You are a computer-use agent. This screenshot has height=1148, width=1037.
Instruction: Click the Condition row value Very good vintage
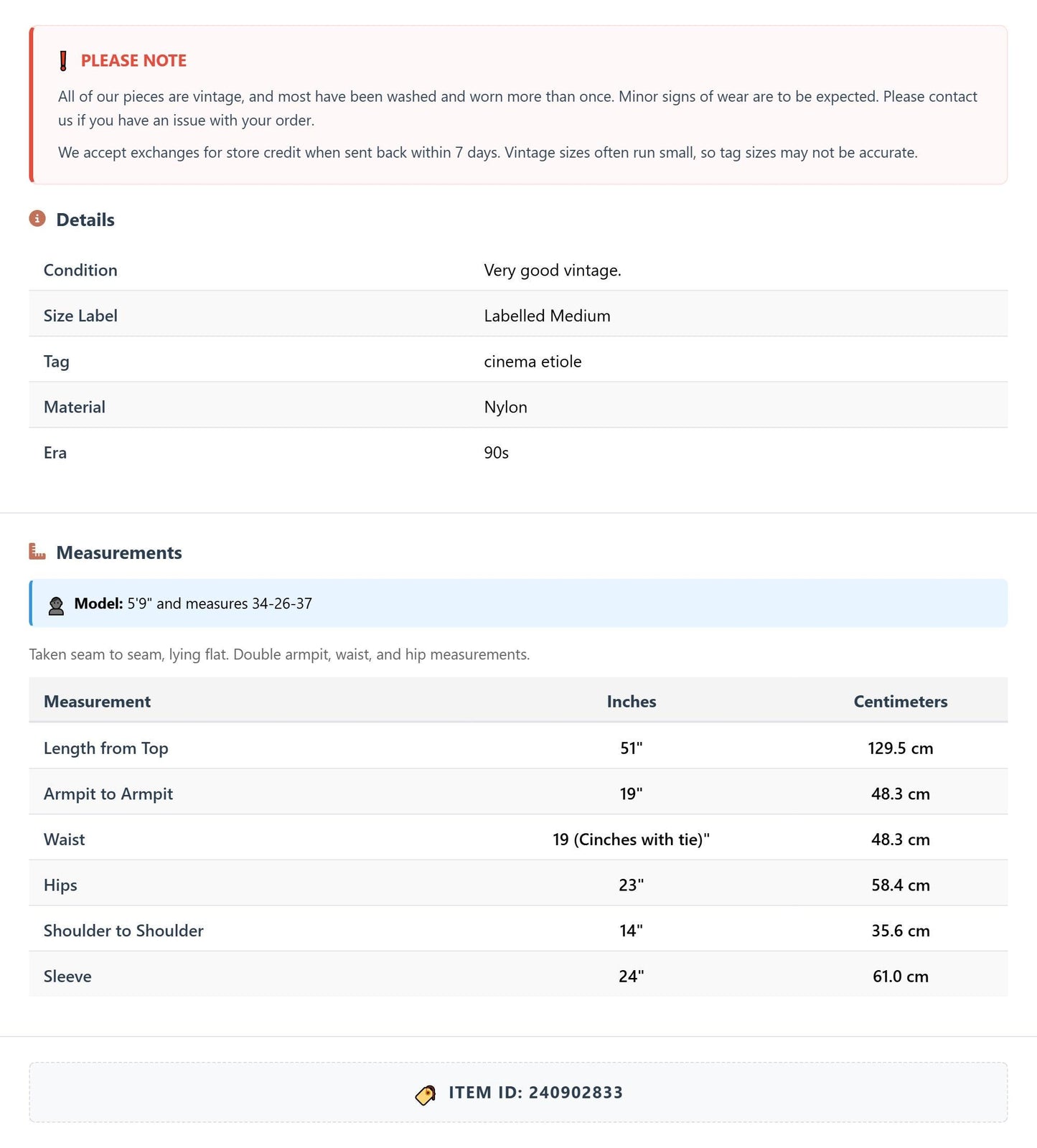click(x=553, y=270)
